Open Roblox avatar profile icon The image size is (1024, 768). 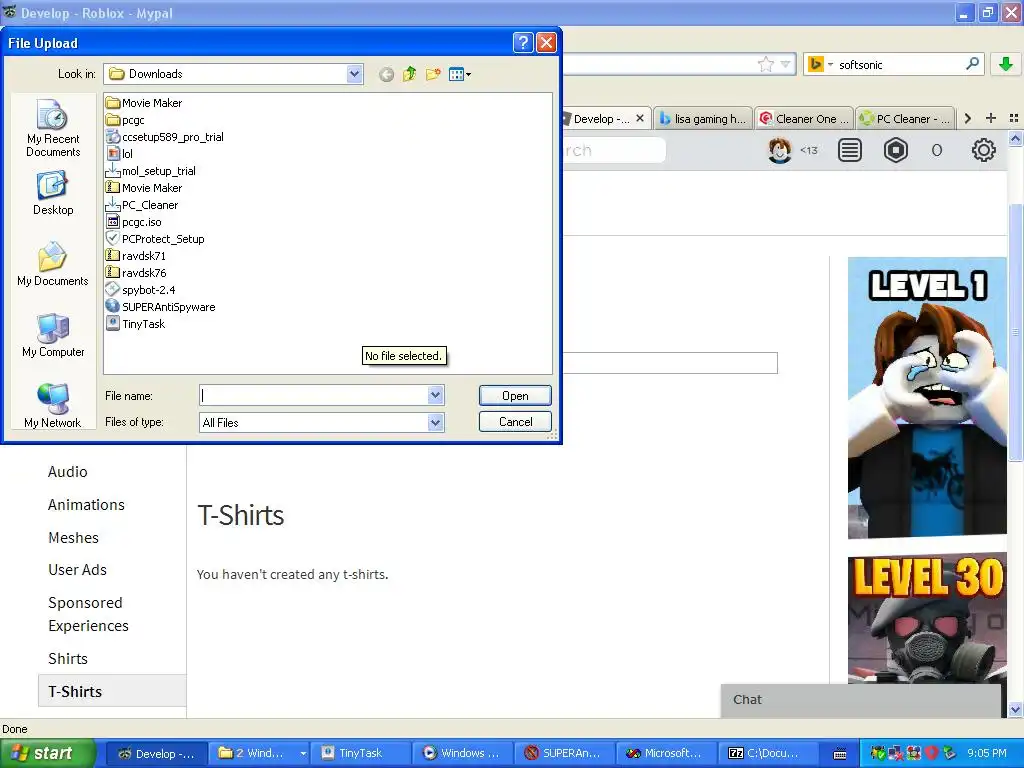(779, 150)
